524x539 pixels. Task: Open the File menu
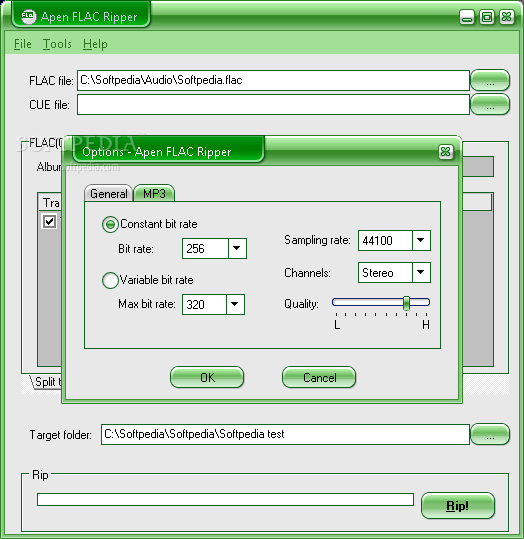click(x=23, y=44)
